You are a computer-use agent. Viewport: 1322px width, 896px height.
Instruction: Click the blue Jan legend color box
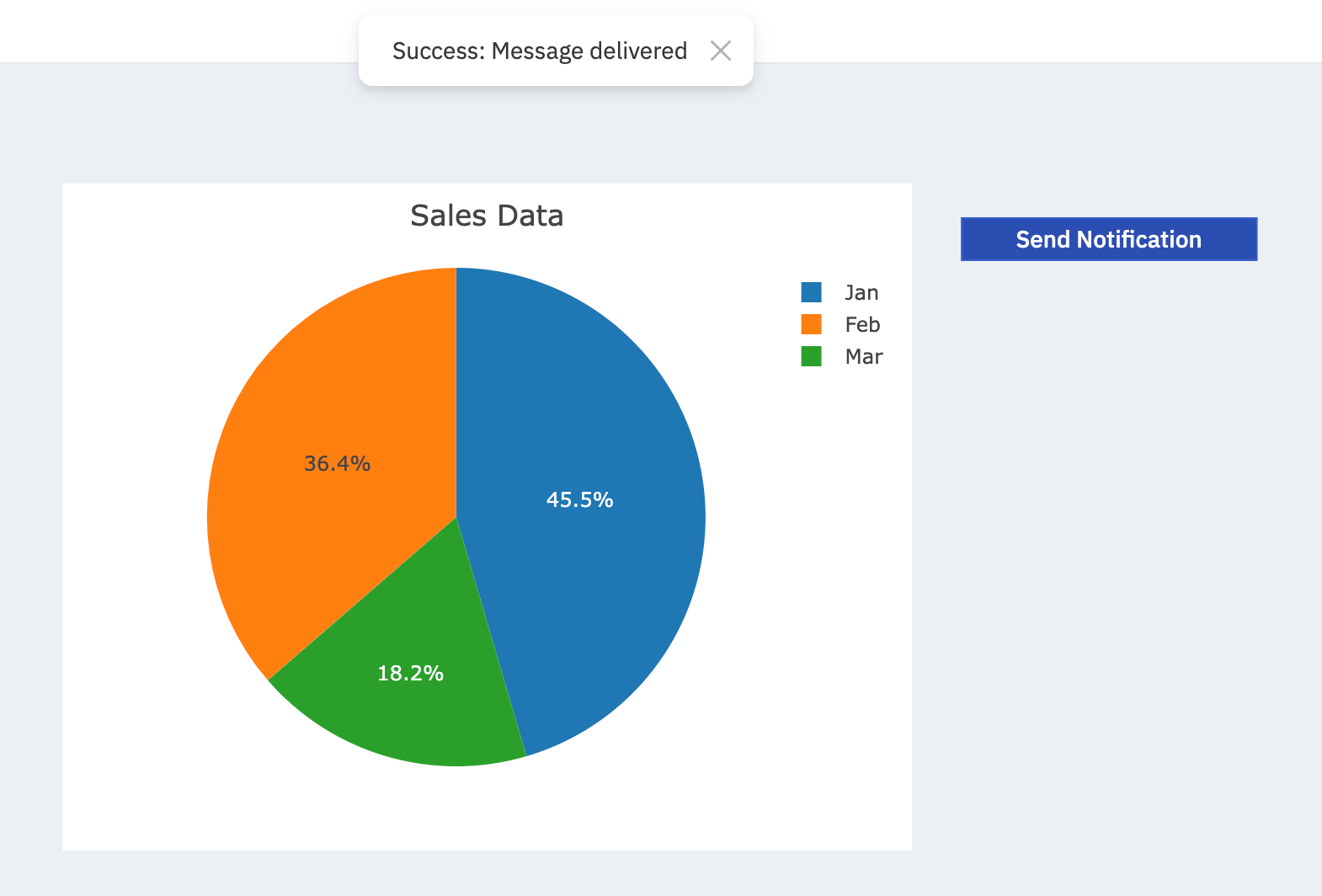pos(811,292)
